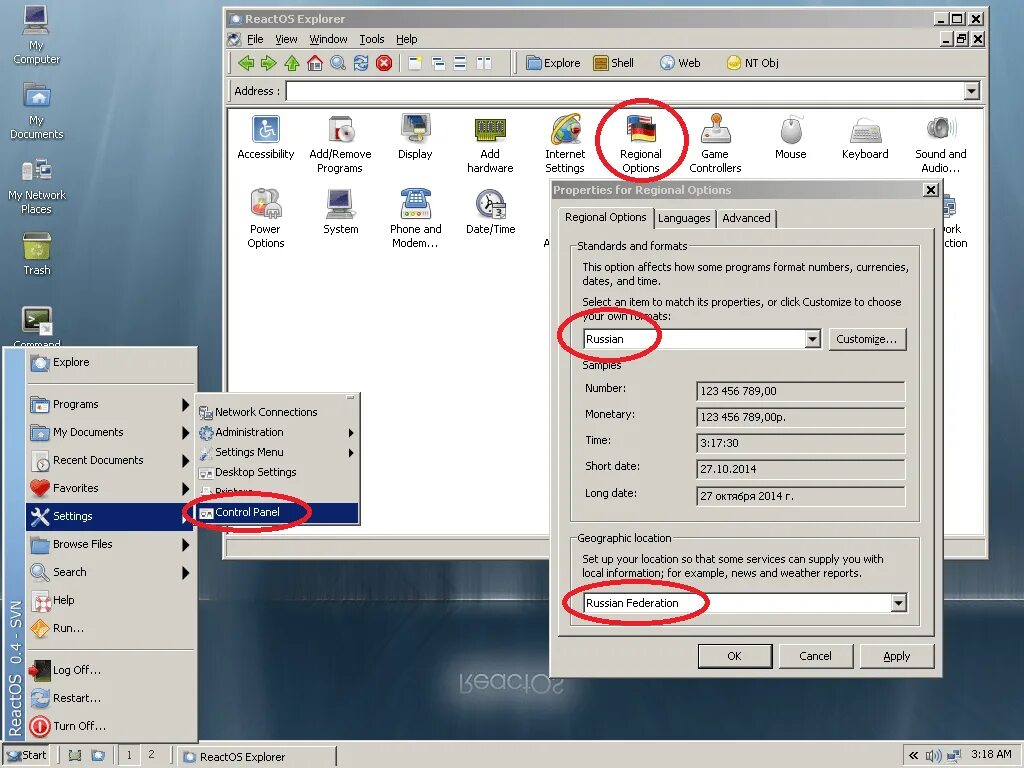Click the green Forward arrow in toolbar

pos(268,63)
